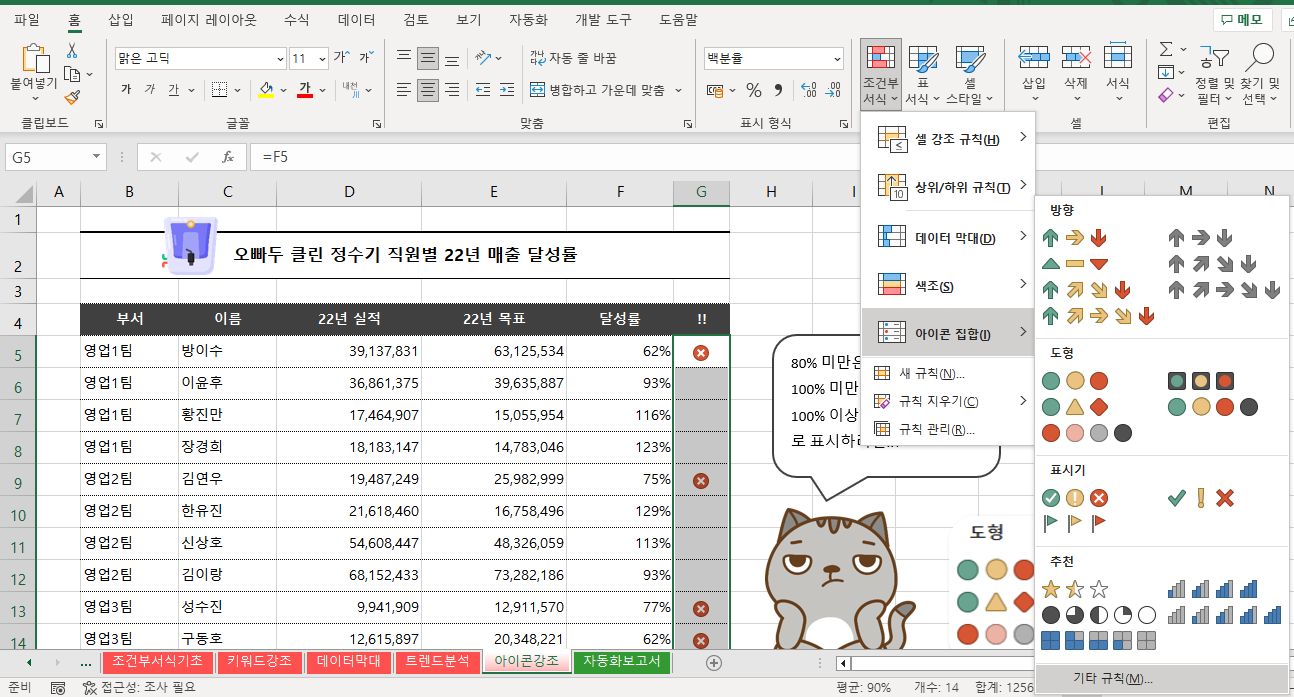
Task: Select 데이터 막대 menu item
Action: point(948,238)
